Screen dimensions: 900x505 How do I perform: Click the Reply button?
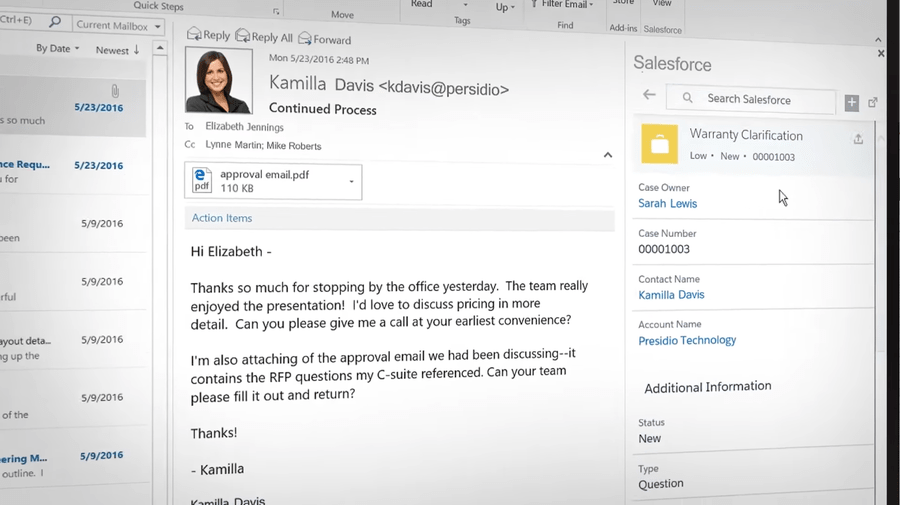tap(209, 35)
